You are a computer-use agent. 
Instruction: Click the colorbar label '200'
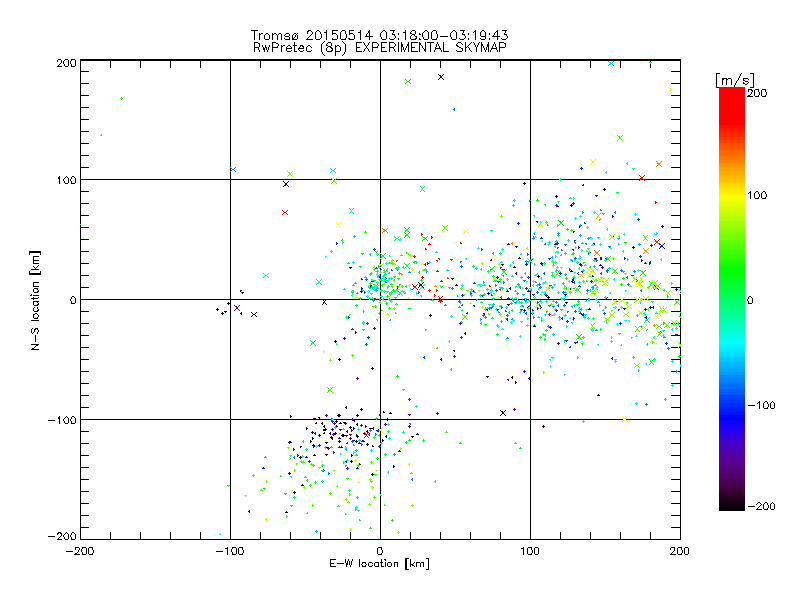click(757, 93)
